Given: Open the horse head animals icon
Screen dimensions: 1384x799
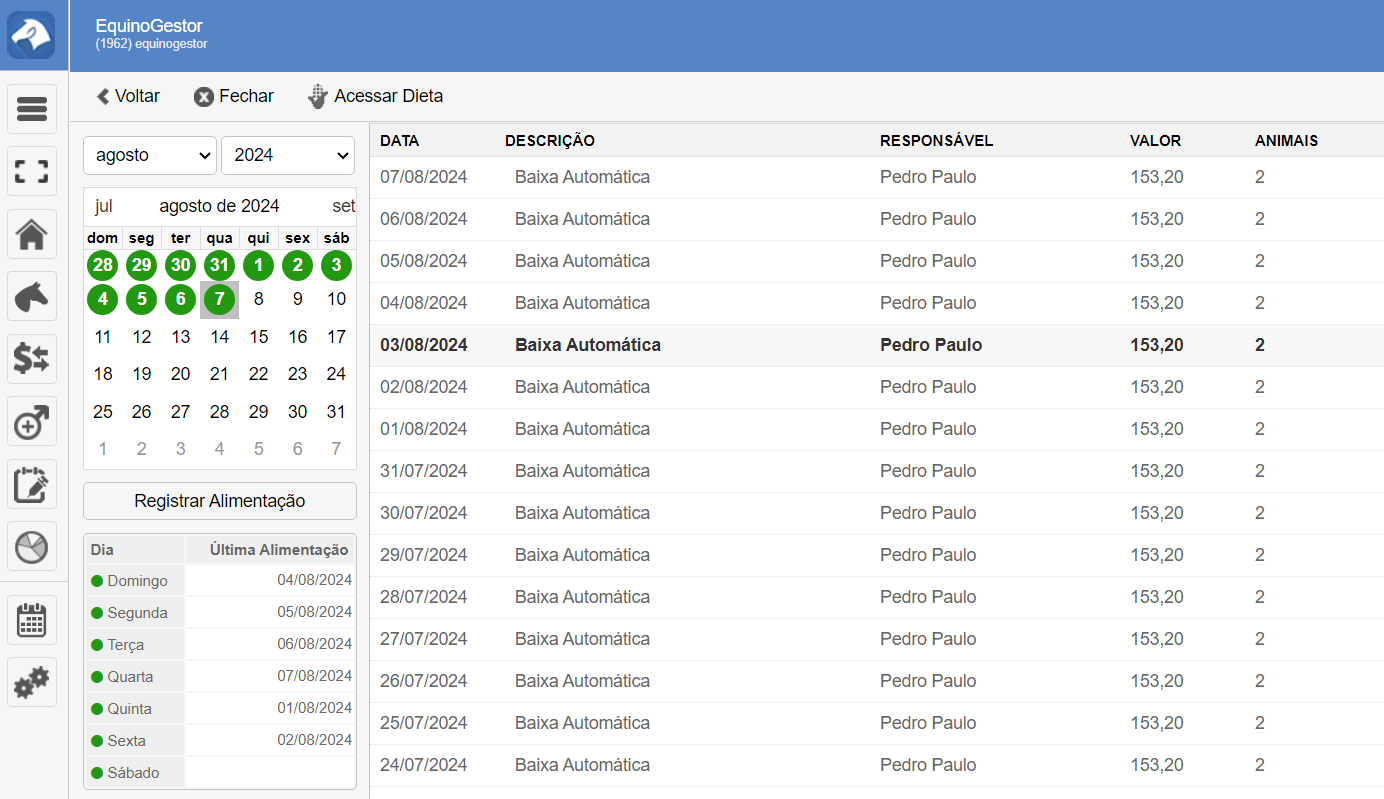Looking at the screenshot, I should point(32,296).
